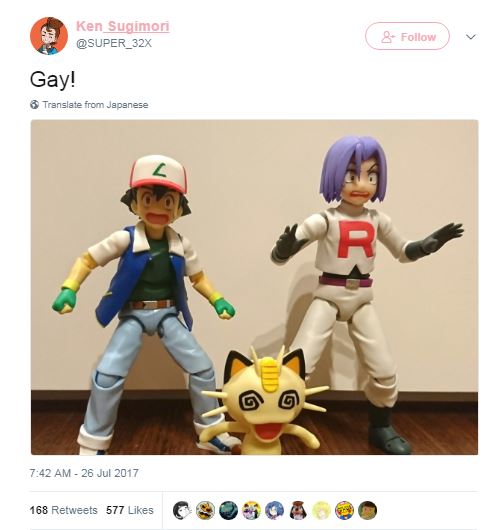
Task: View the 577 Likes list
Action: 130,510
